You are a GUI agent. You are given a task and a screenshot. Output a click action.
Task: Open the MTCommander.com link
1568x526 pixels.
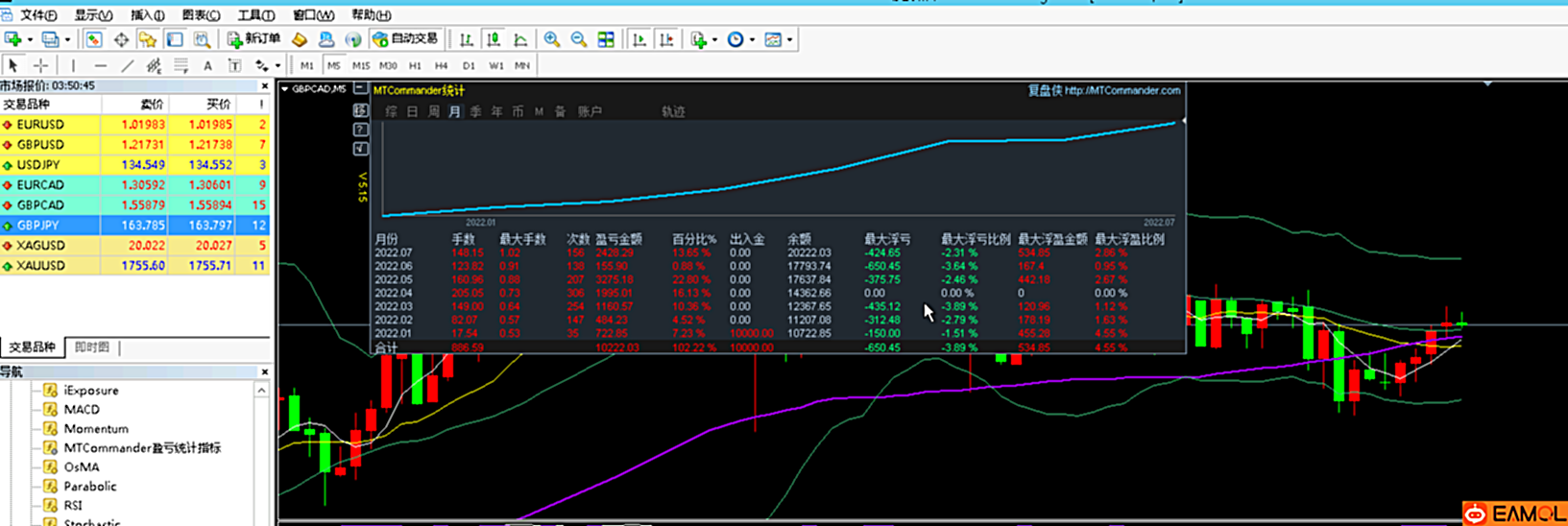click(x=1122, y=90)
